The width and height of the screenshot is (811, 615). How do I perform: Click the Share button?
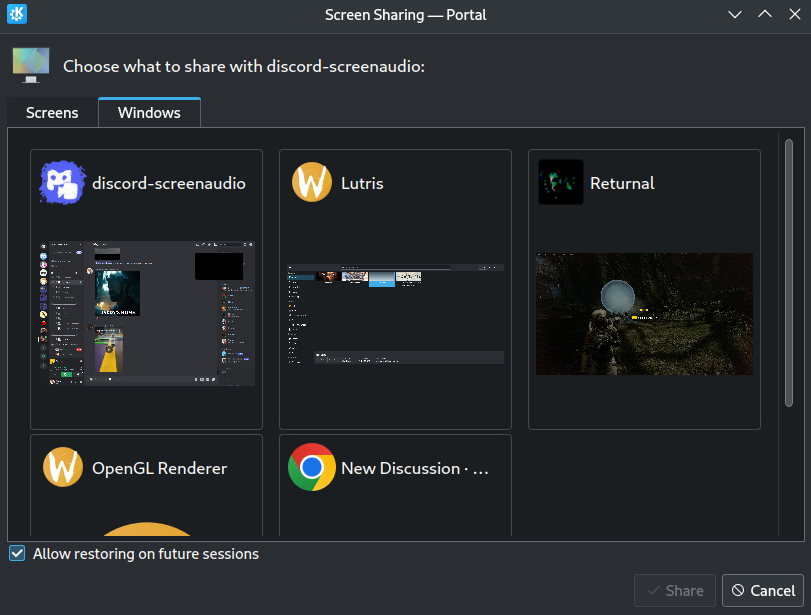(x=675, y=590)
